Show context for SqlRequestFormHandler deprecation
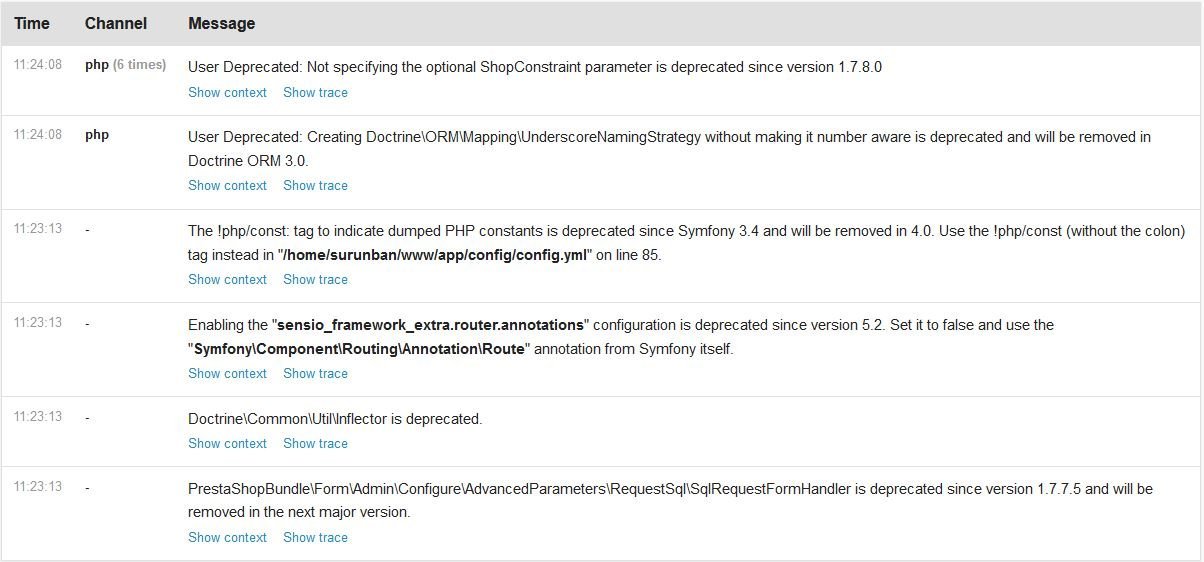The image size is (1204, 562). [227, 537]
